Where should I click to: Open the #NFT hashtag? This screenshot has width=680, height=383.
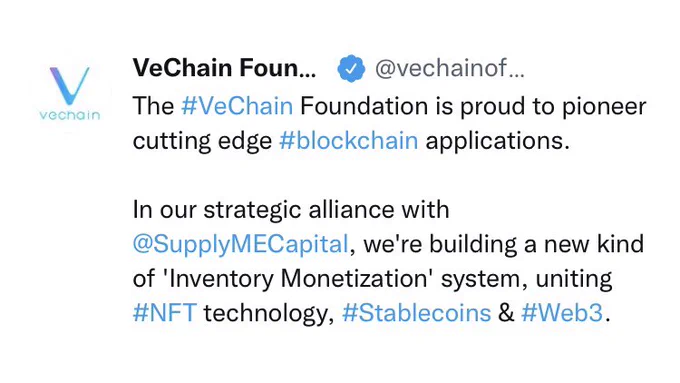pyautogui.click(x=165, y=312)
